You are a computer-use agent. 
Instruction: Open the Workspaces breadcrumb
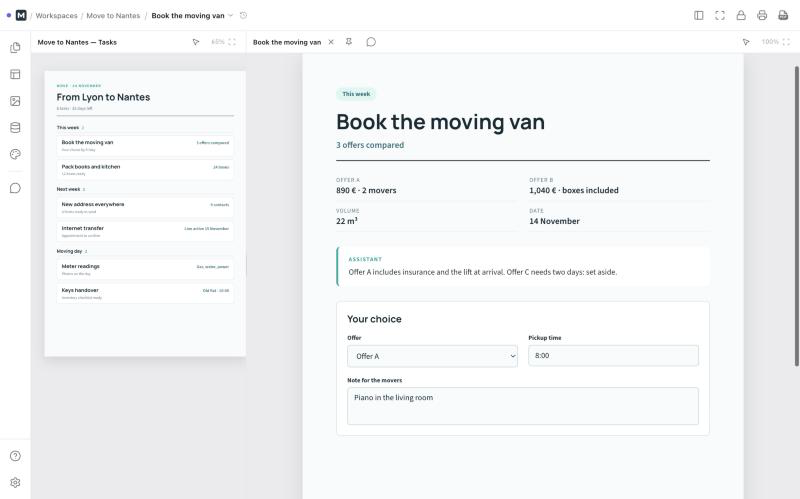tap(57, 16)
